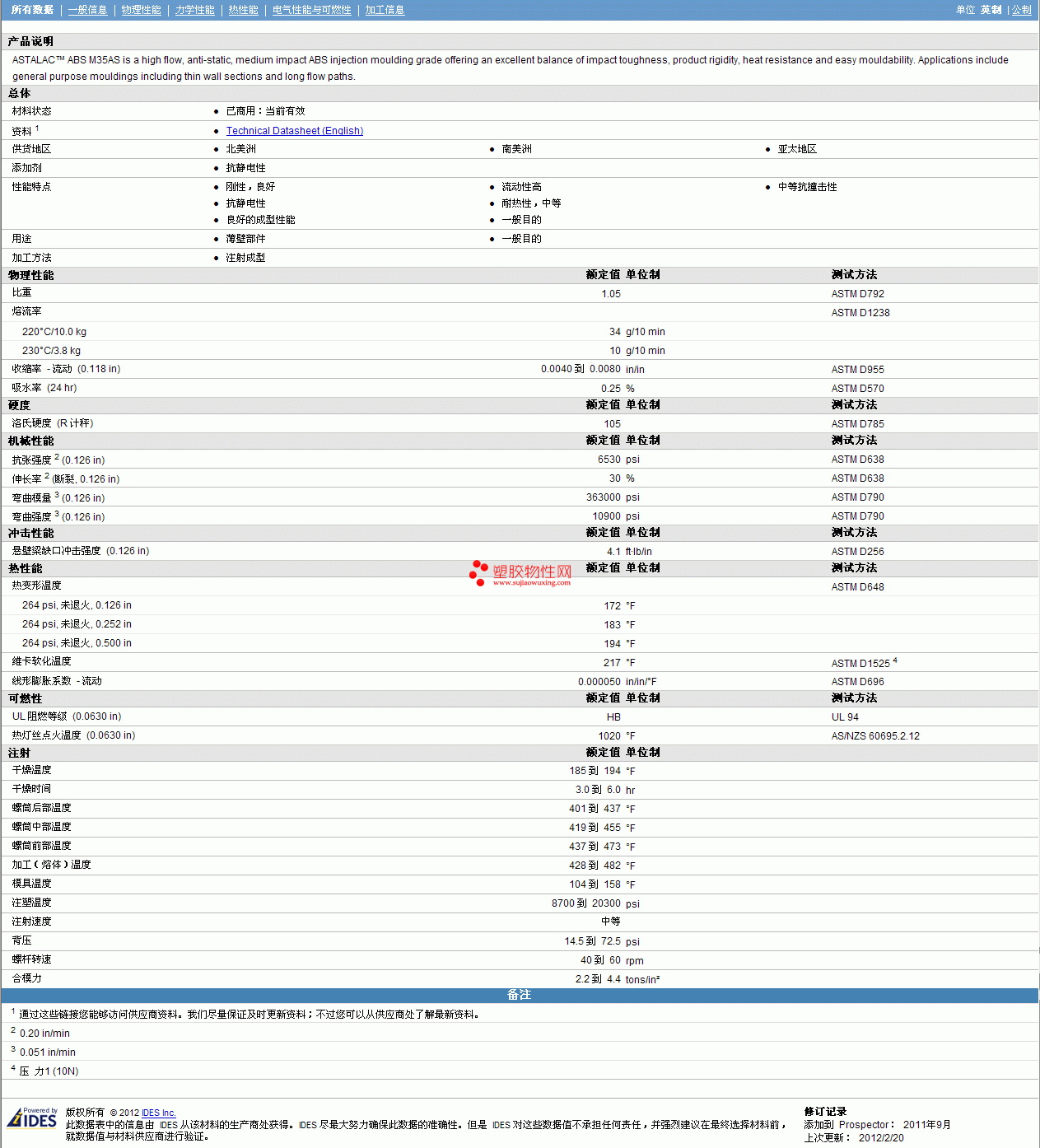
Task: Click the flexural modulus value 363000
Action: point(604,497)
